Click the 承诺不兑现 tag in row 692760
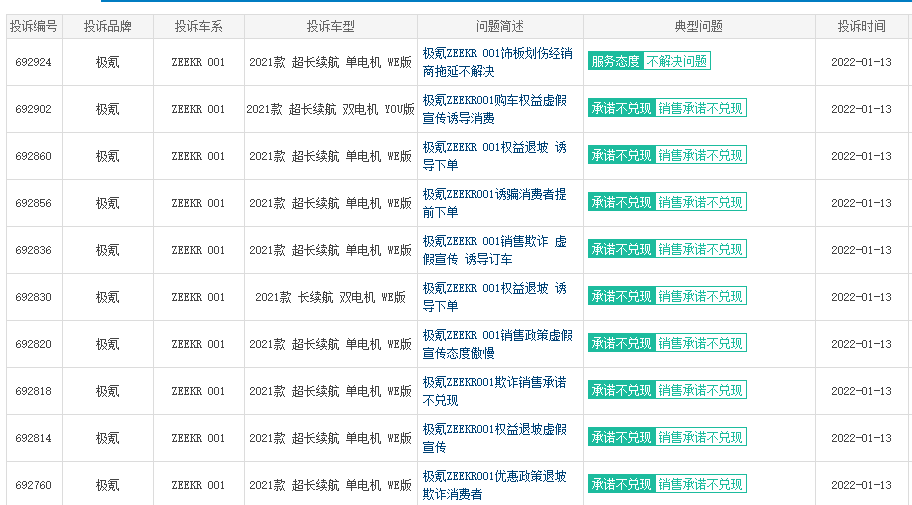The height and width of the screenshot is (505, 912). point(621,484)
